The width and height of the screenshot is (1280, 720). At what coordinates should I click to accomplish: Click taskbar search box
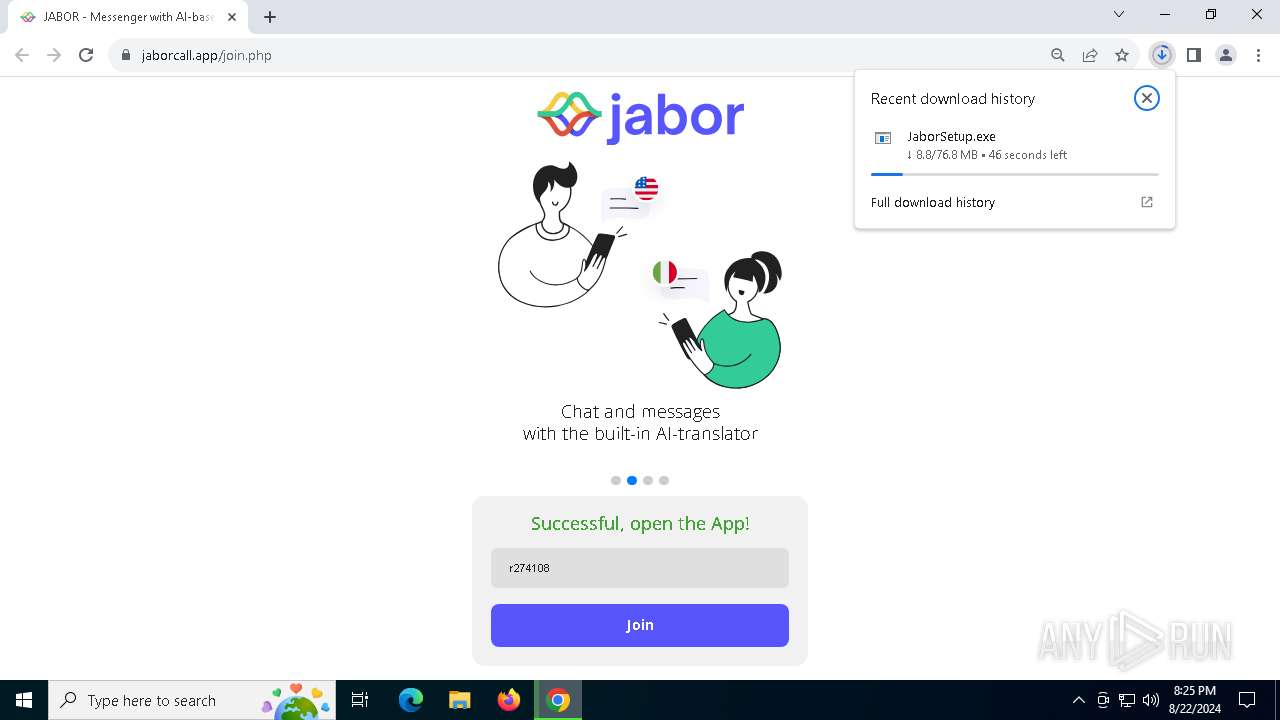click(x=194, y=700)
